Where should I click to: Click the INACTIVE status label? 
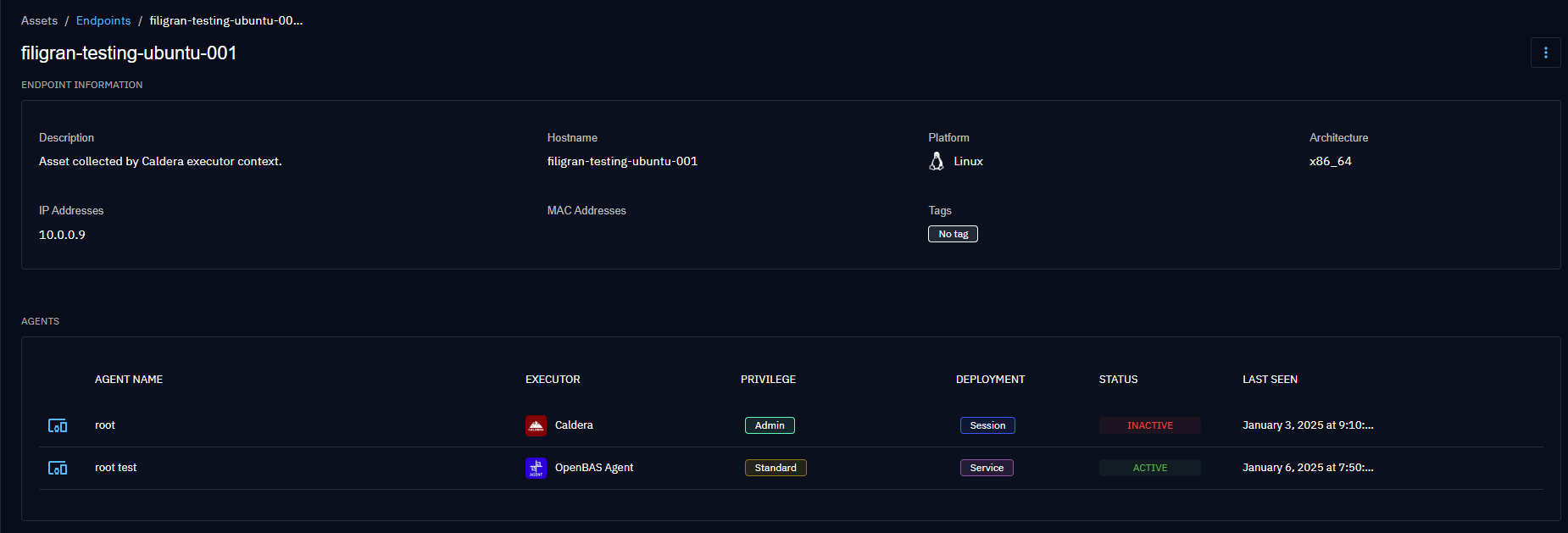(x=1149, y=425)
